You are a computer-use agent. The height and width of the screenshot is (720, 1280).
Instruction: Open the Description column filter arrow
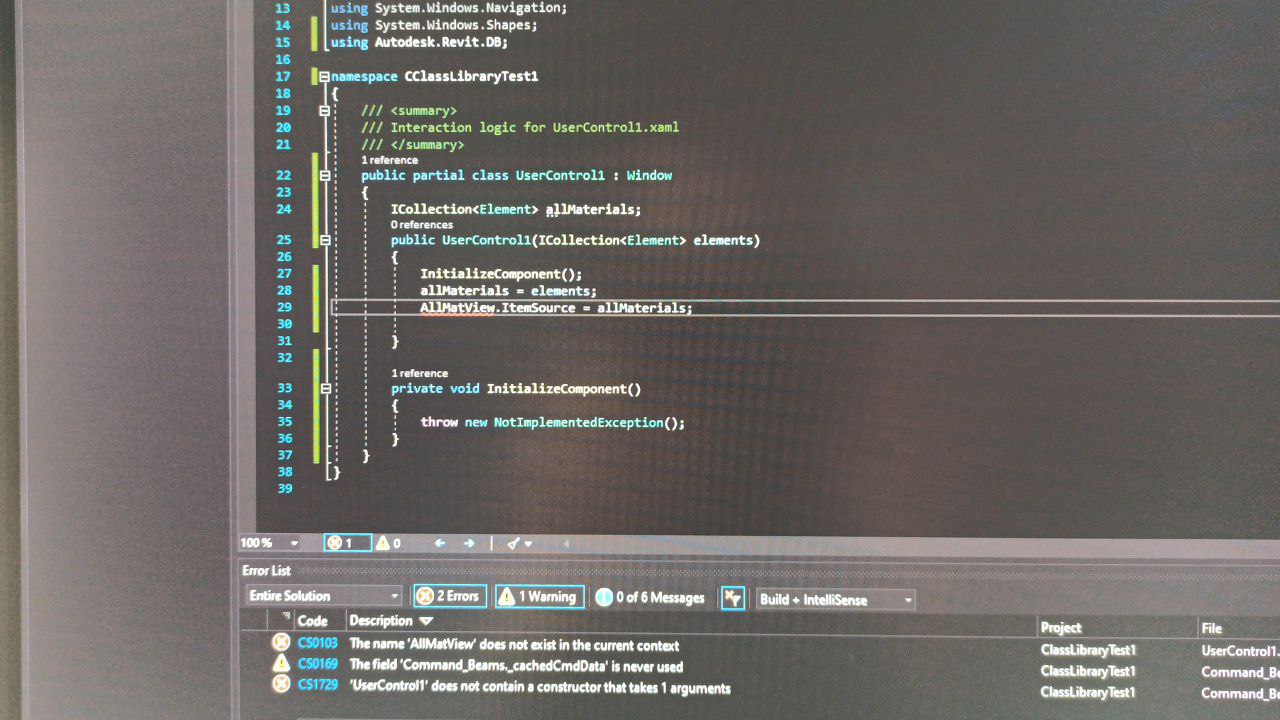click(427, 621)
